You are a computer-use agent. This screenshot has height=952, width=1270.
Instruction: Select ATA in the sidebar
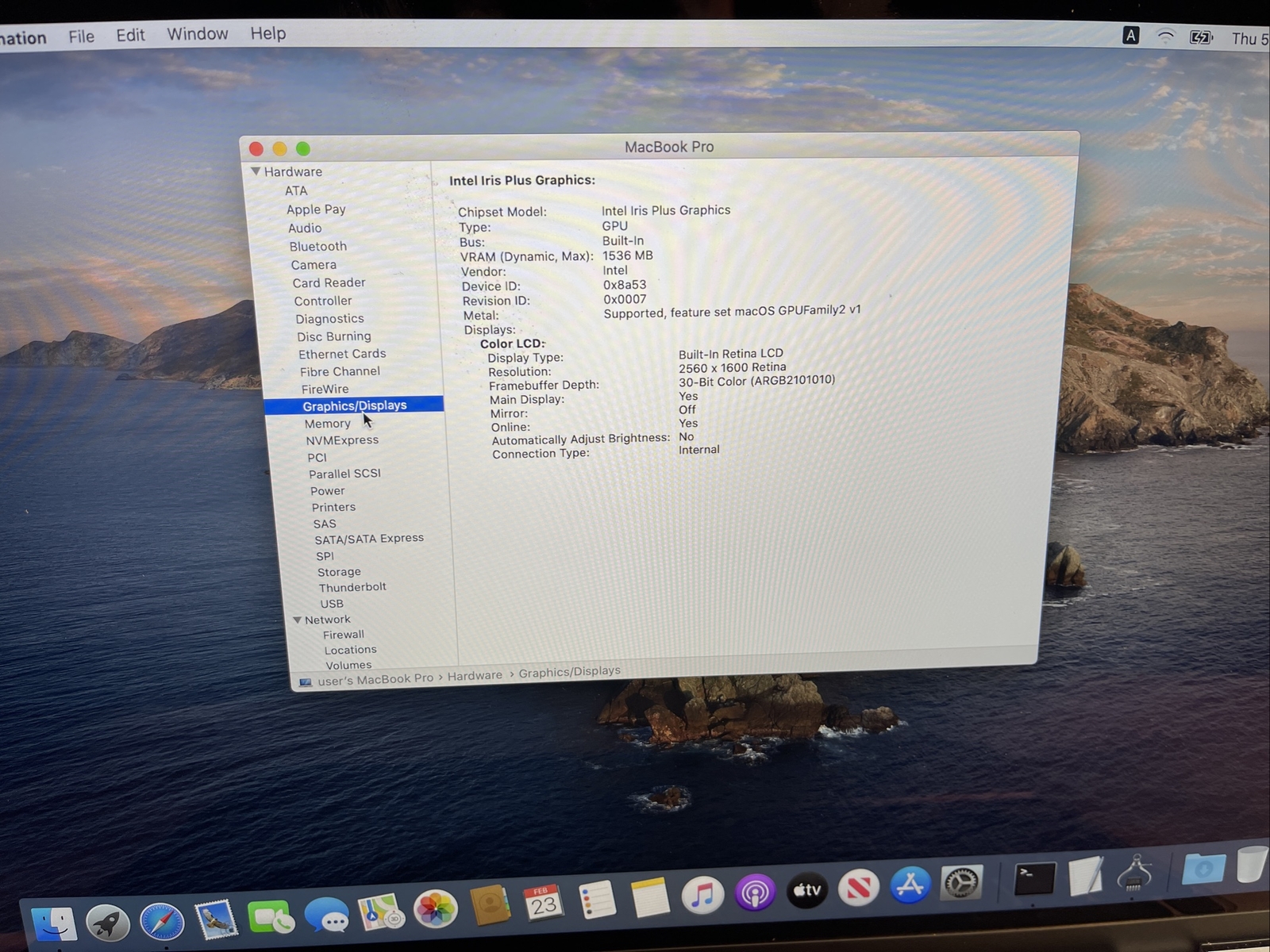[x=296, y=190]
